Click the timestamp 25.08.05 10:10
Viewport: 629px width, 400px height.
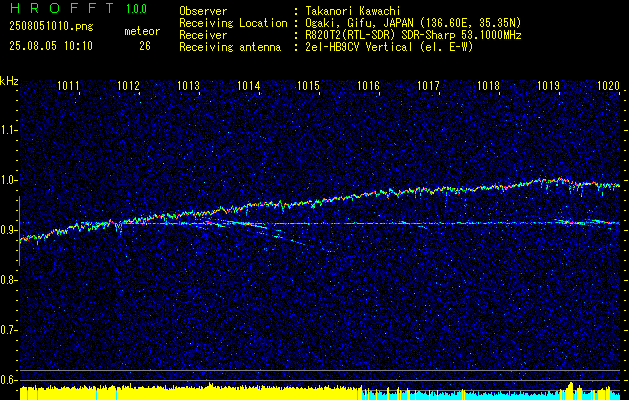[x=51, y=46]
